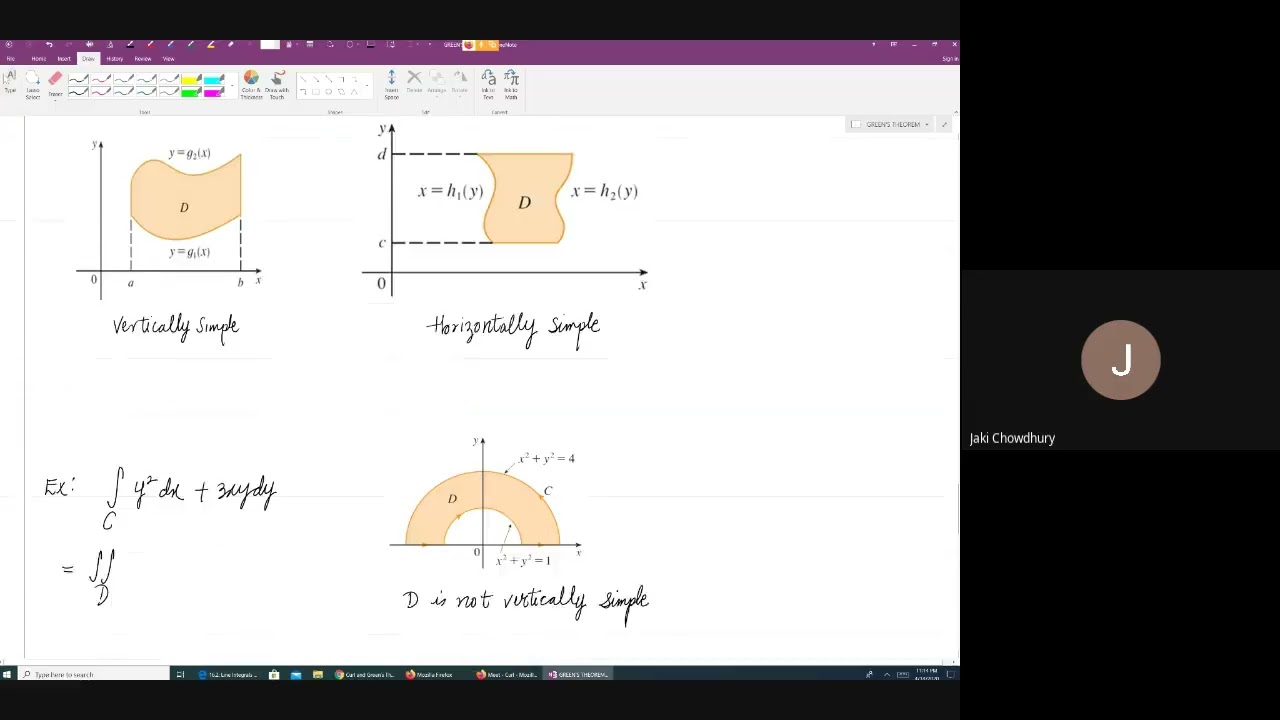Pick the cyan highlighter pen
The width and height of the screenshot is (1280, 720).
pos(214,80)
